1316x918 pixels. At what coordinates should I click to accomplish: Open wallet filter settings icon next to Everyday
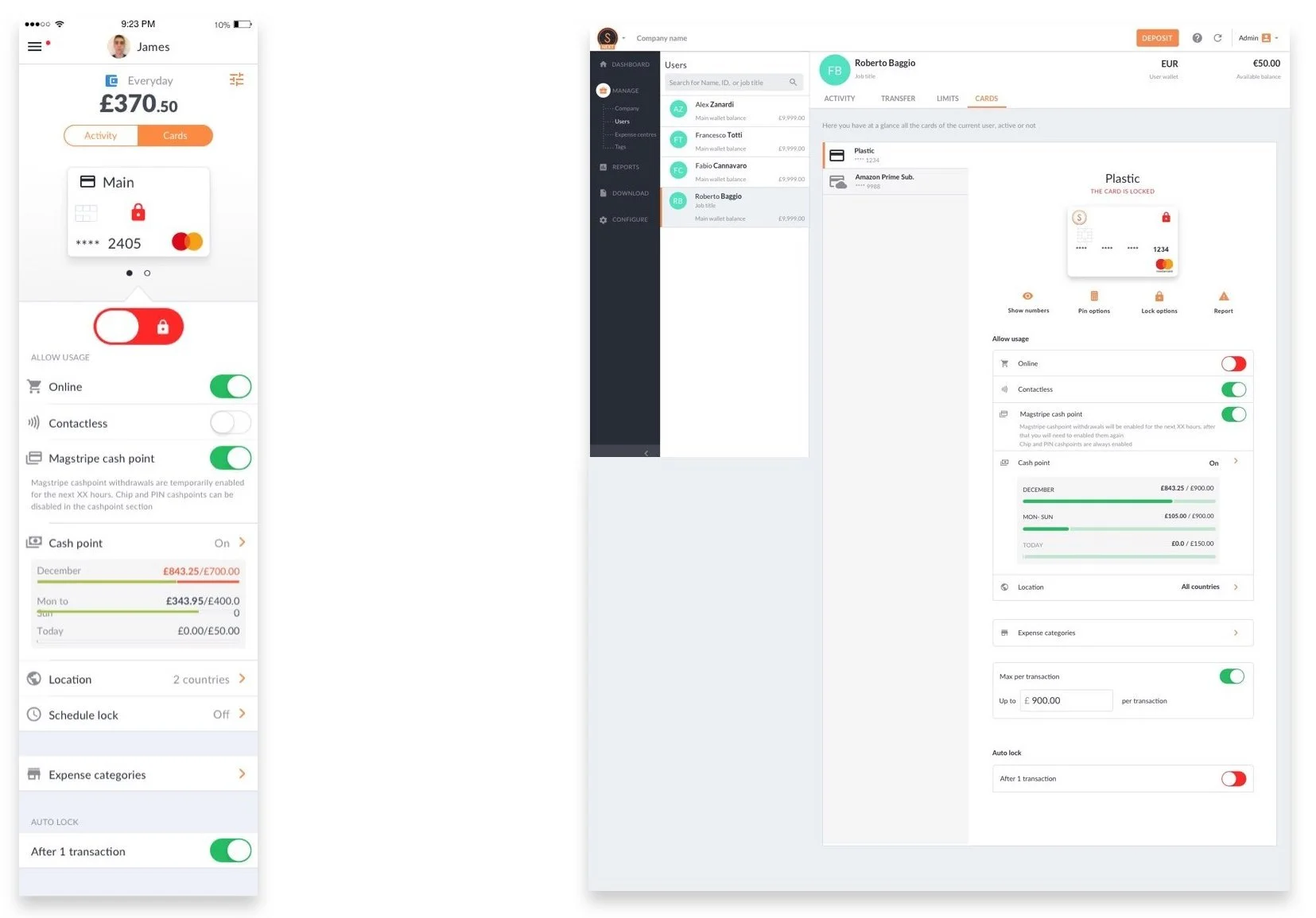coord(236,79)
